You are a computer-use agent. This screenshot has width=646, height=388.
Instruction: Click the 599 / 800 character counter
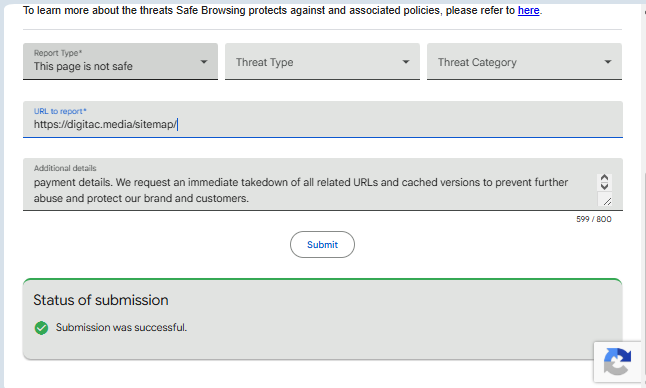point(593,219)
